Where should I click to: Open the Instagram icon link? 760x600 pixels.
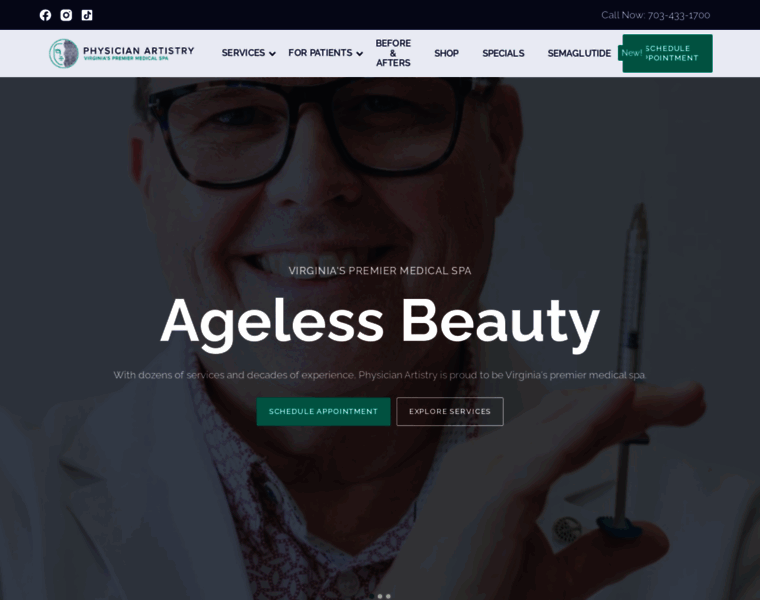pos(66,15)
